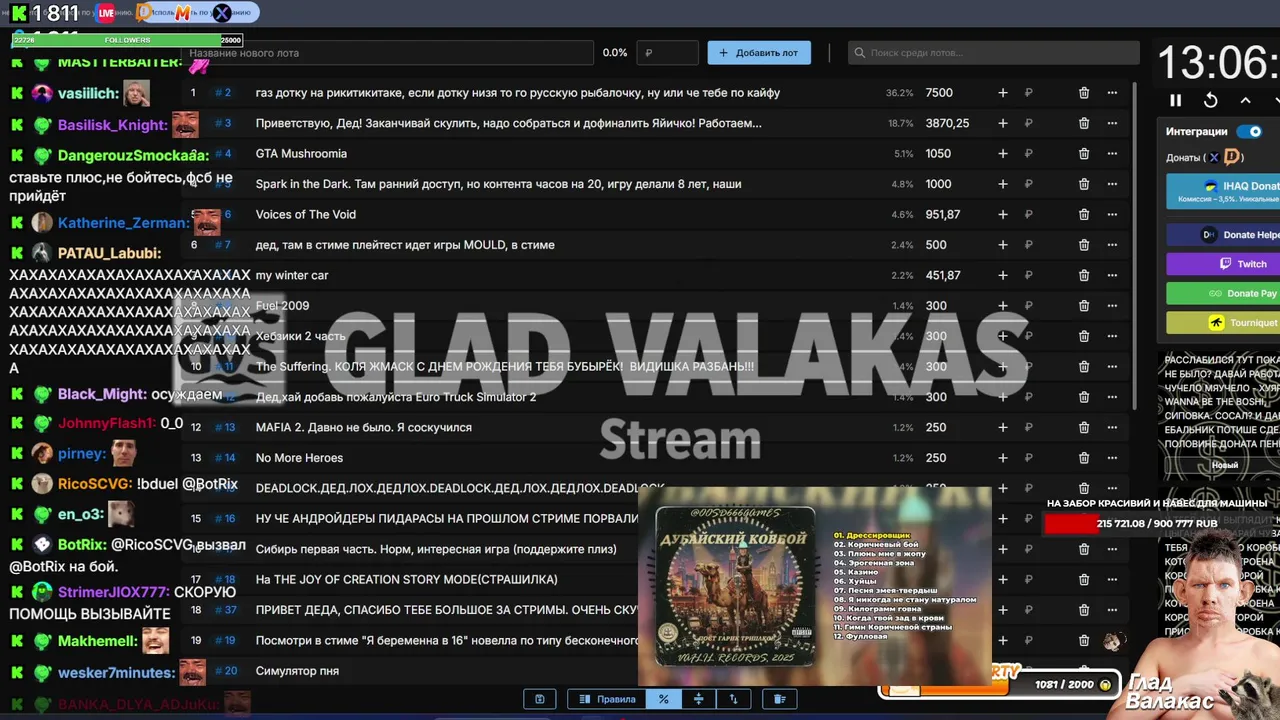Open more options for Spark in the Dark

[1112, 184]
